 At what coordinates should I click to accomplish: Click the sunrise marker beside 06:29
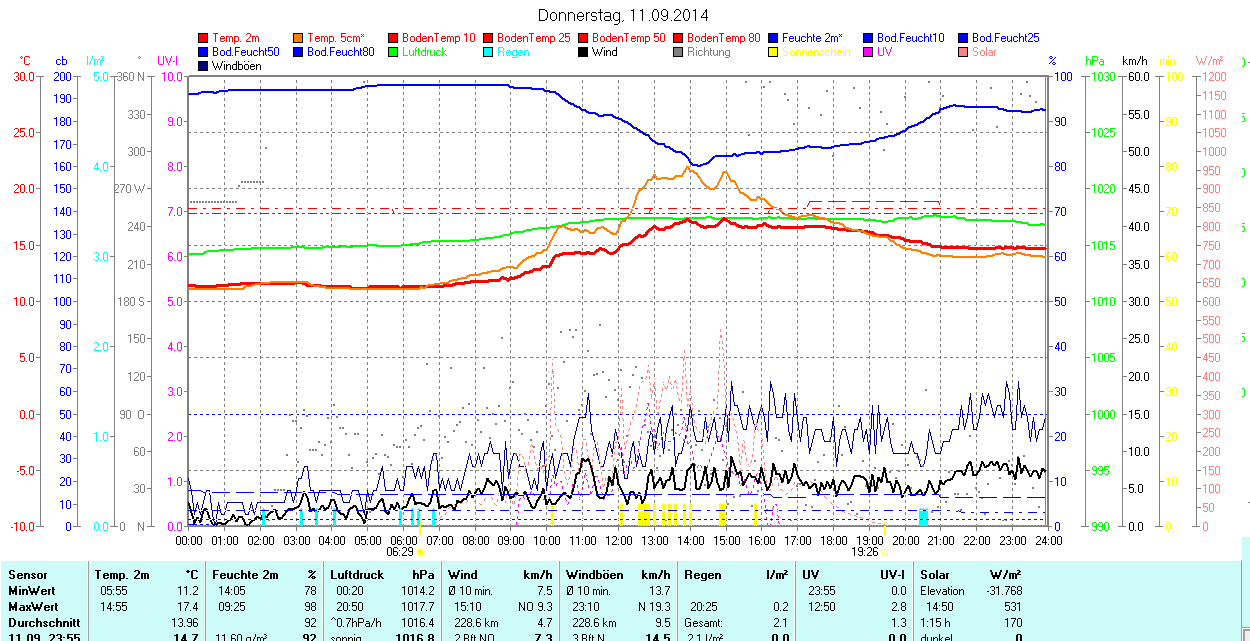tap(421, 551)
